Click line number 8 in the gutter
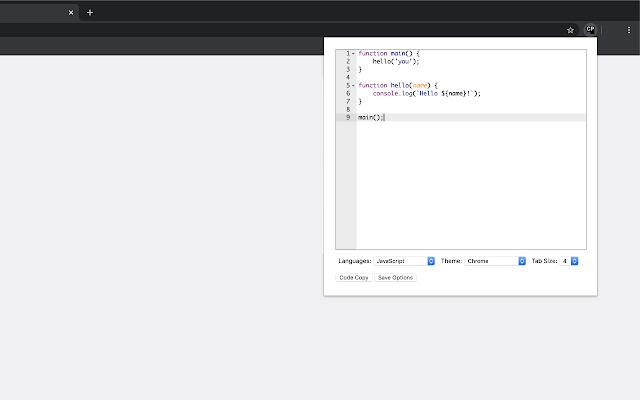 click(x=348, y=109)
